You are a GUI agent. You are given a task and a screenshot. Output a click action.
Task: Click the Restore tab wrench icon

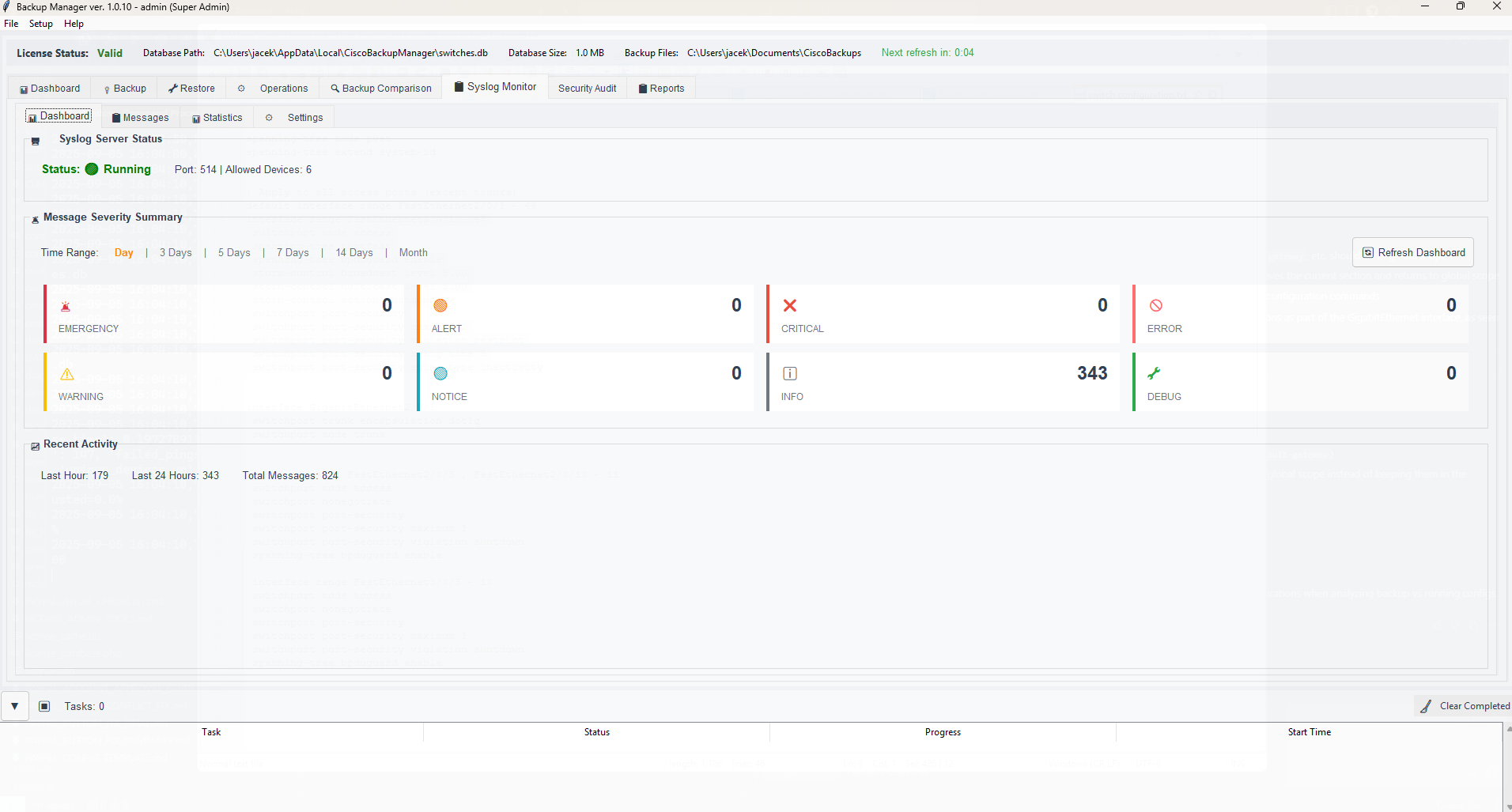coord(172,89)
